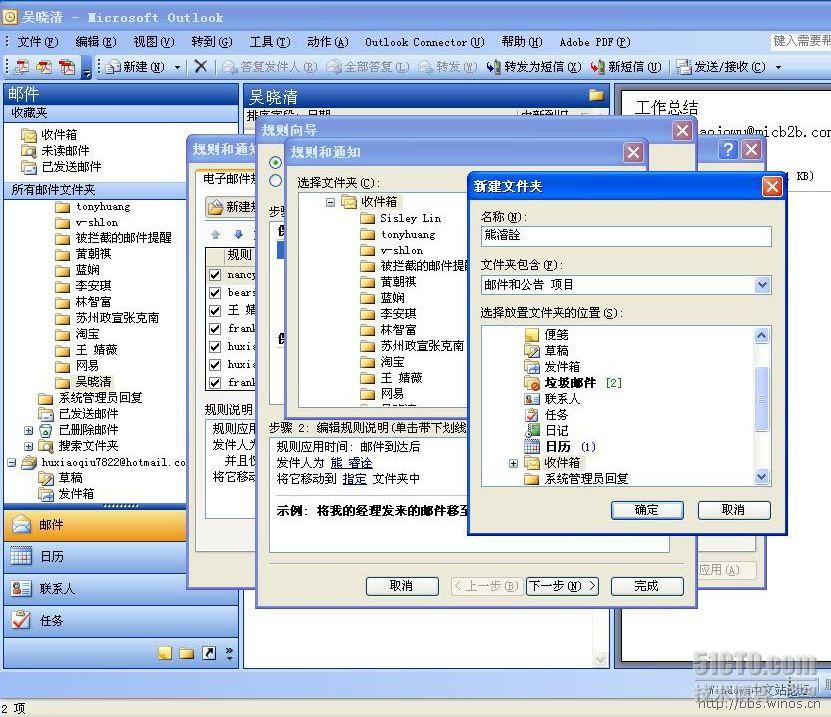The width and height of the screenshot is (831, 717).
Task: Expand 搜索文件夹 in left folder list
Action: click(29, 446)
